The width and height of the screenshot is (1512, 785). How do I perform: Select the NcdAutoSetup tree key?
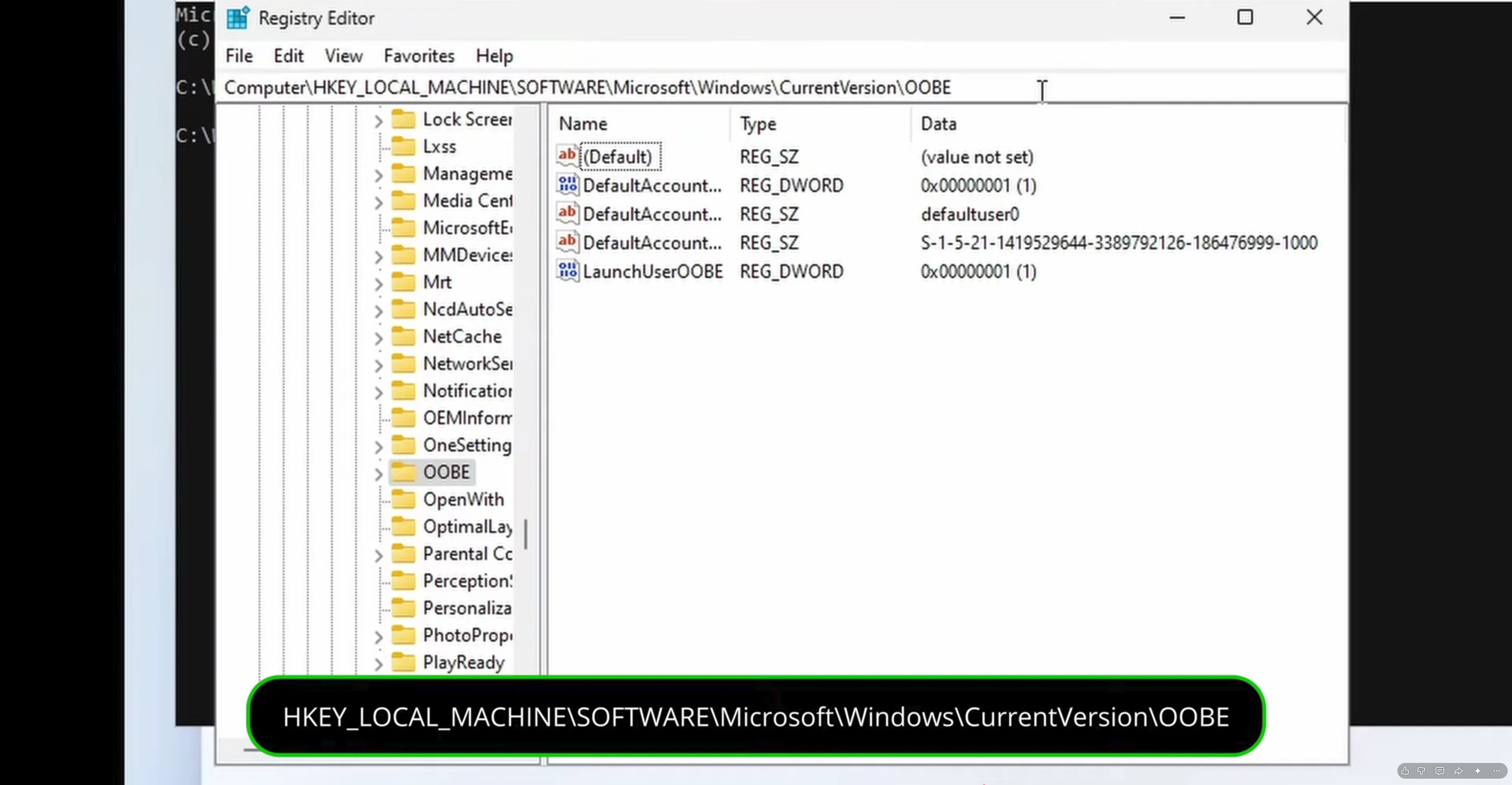468,310
